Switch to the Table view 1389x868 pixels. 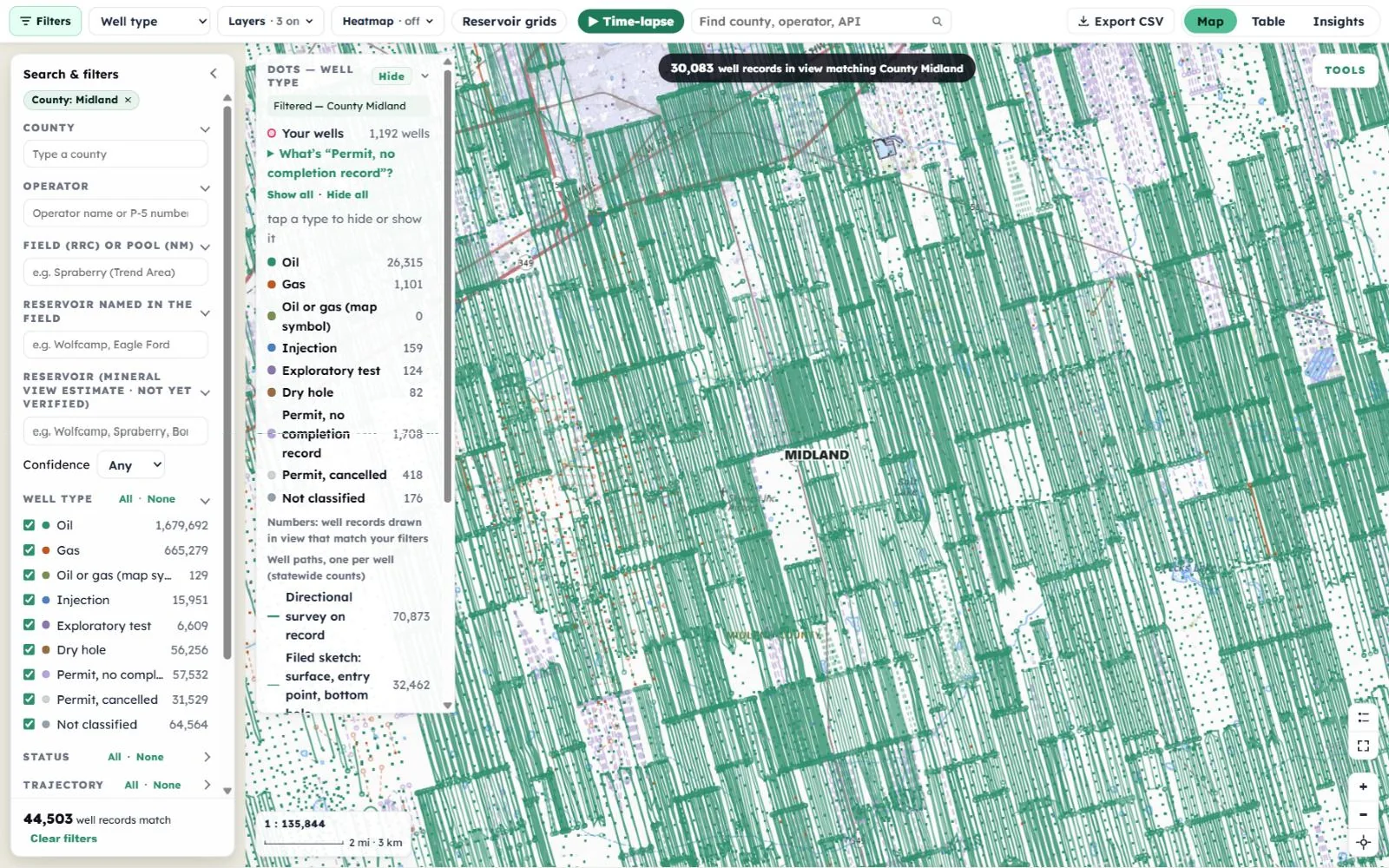pos(1267,21)
